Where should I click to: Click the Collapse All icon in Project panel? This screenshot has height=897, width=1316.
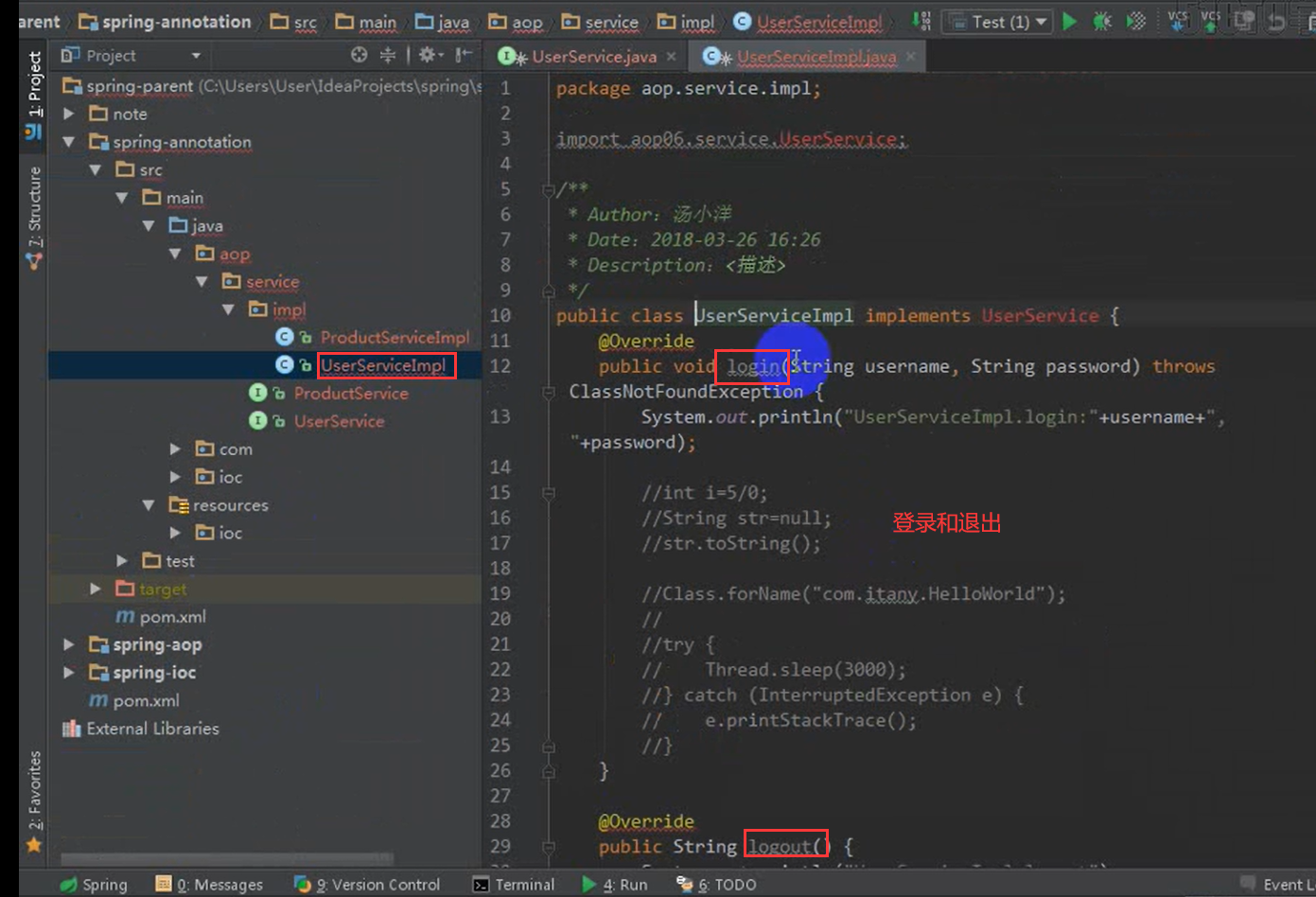click(x=388, y=55)
